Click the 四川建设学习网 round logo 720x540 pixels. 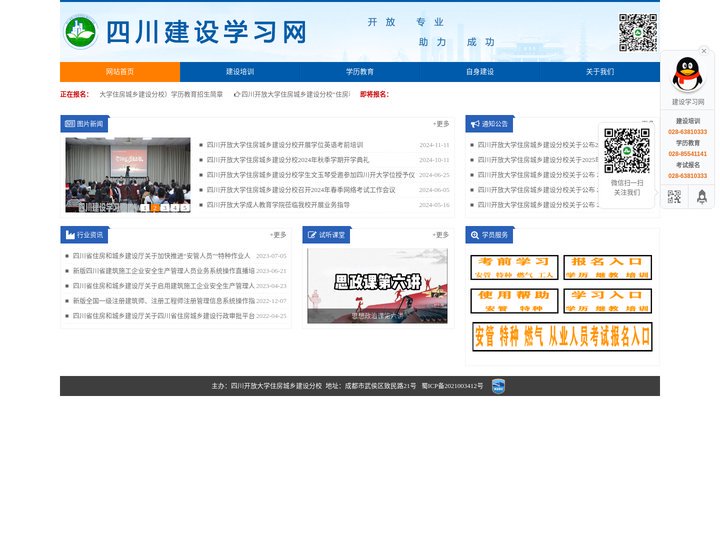coord(80,32)
